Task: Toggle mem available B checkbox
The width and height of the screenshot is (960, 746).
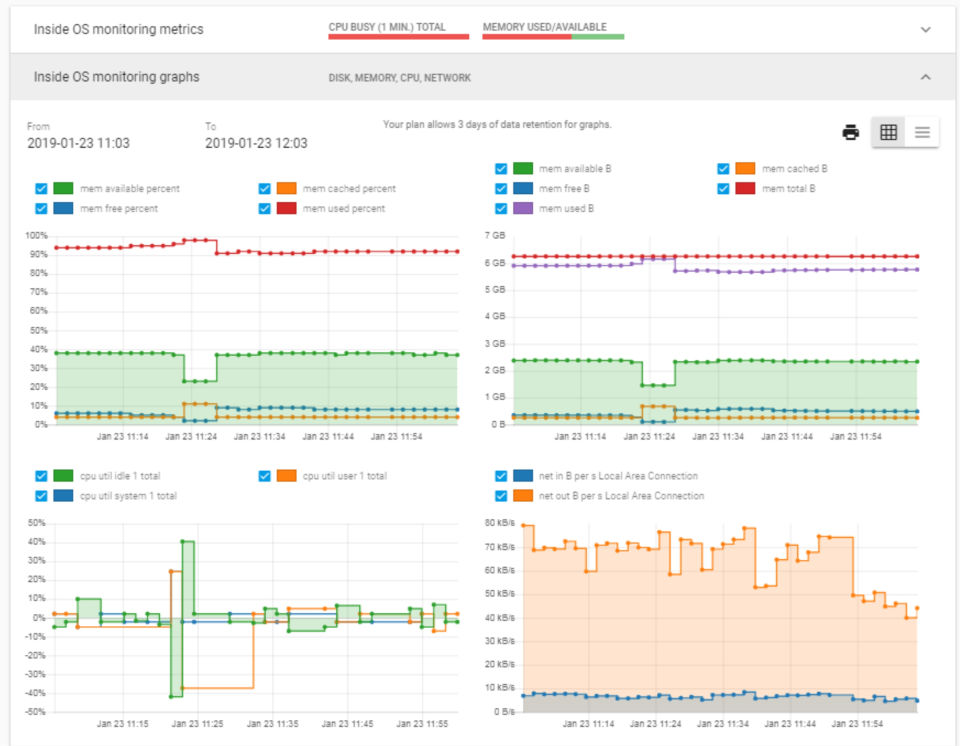Action: coord(501,168)
